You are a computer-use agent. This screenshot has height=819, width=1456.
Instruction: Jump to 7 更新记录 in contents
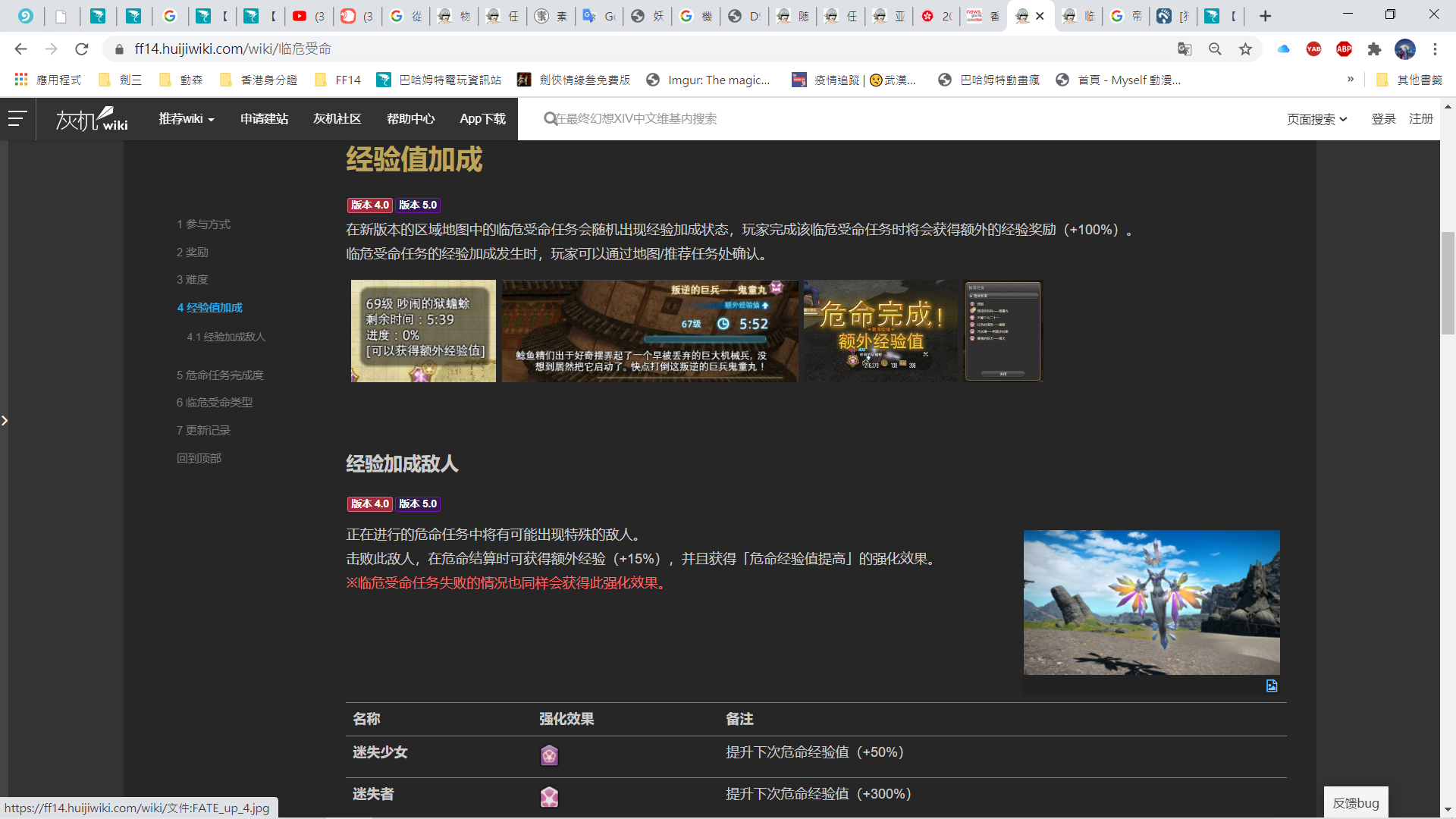tap(203, 431)
